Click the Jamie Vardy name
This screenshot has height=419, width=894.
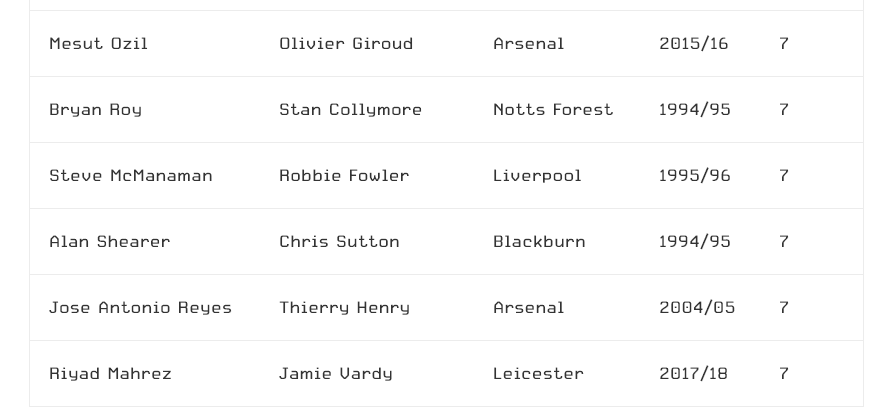coord(336,375)
